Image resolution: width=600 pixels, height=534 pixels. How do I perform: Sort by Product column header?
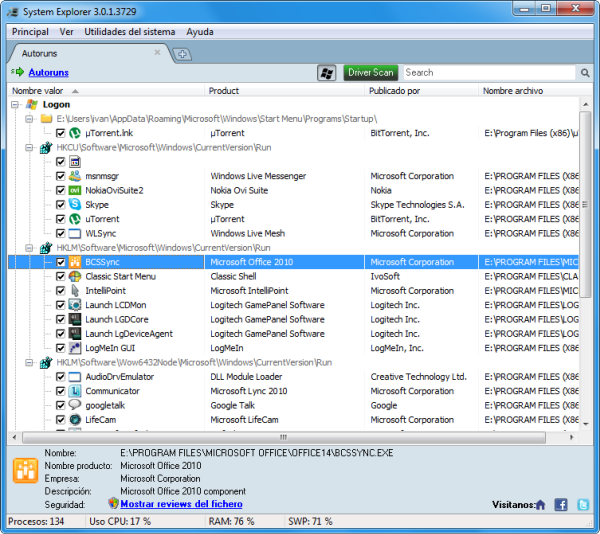pos(284,91)
